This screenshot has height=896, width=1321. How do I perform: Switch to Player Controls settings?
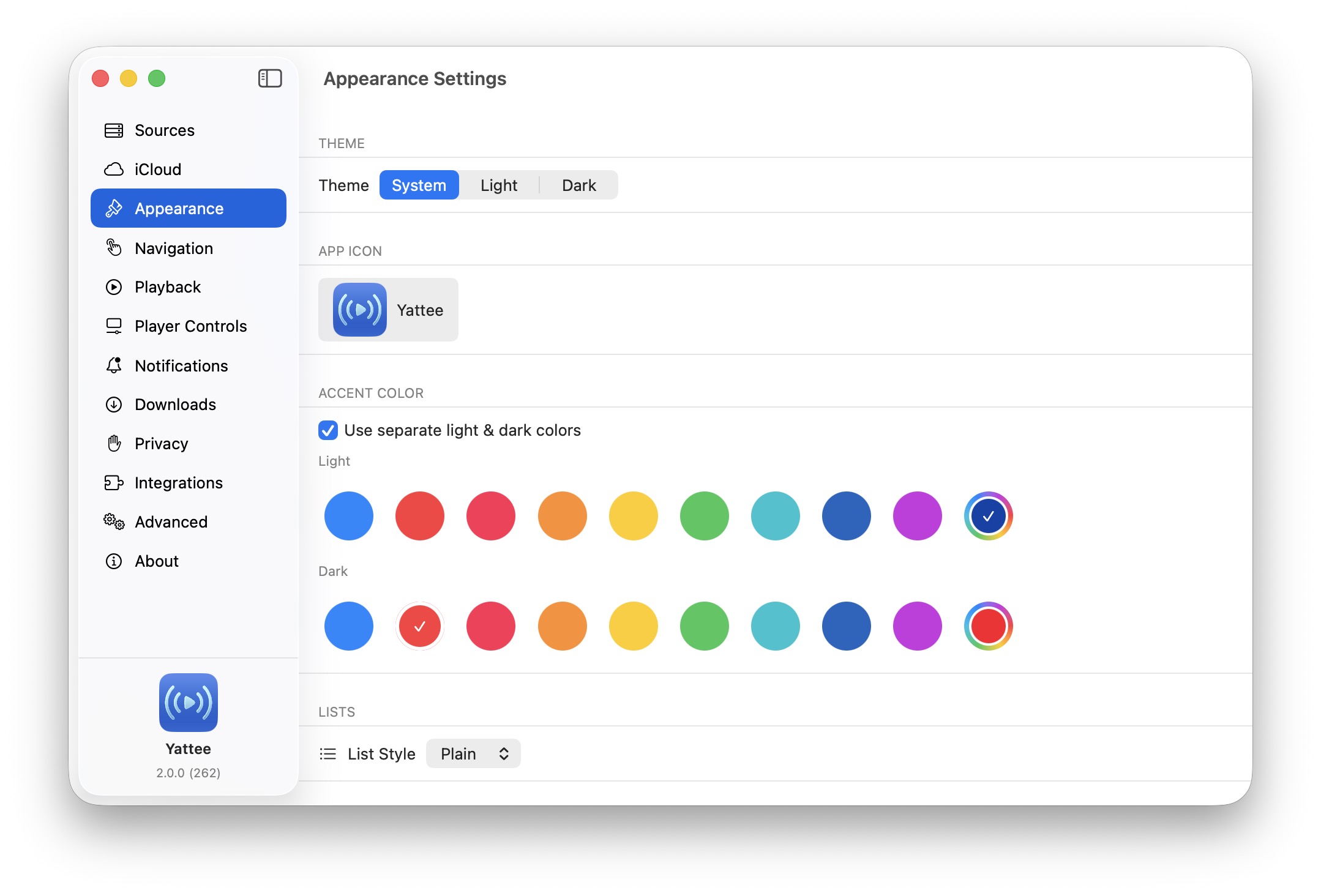tap(189, 326)
